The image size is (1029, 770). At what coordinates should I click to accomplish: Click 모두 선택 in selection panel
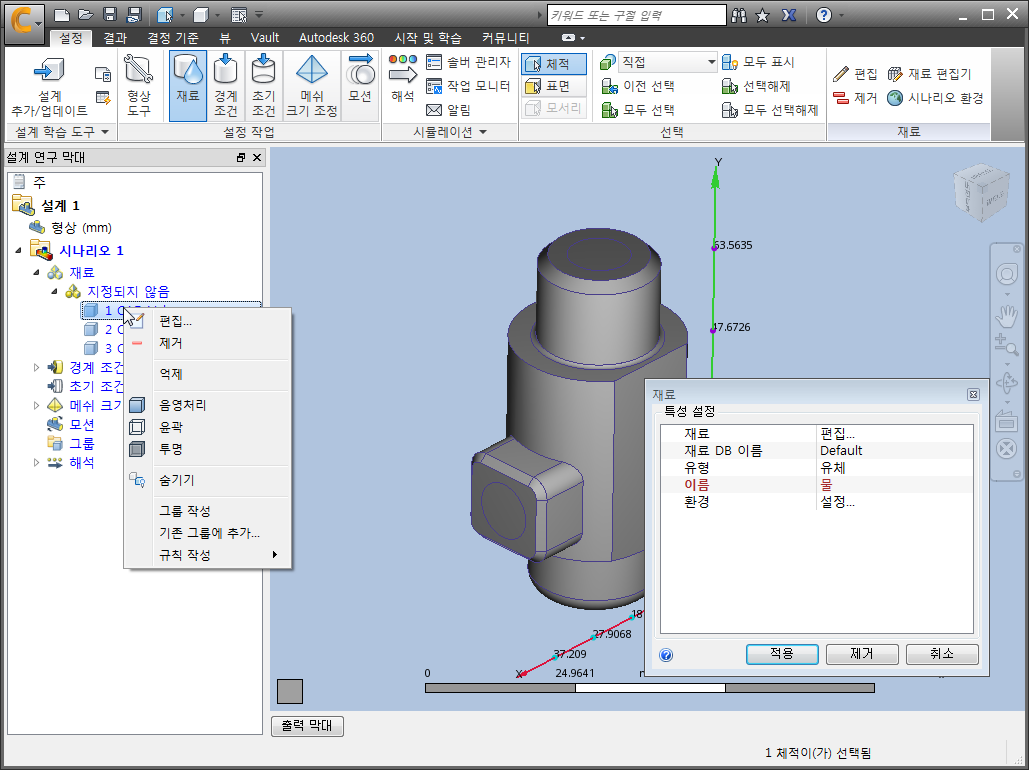click(x=639, y=110)
